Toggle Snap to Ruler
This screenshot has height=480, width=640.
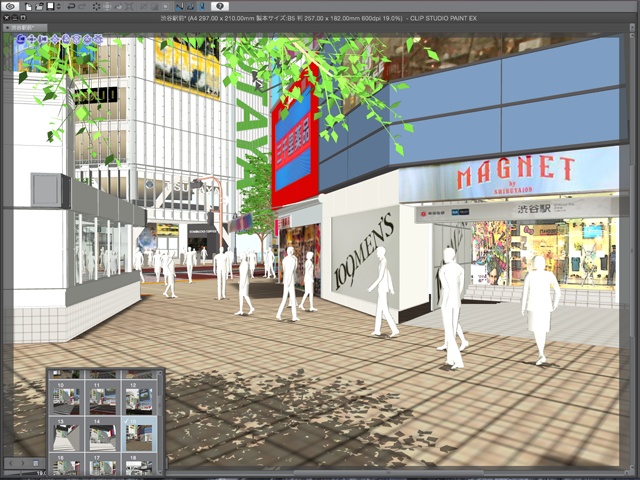point(180,7)
